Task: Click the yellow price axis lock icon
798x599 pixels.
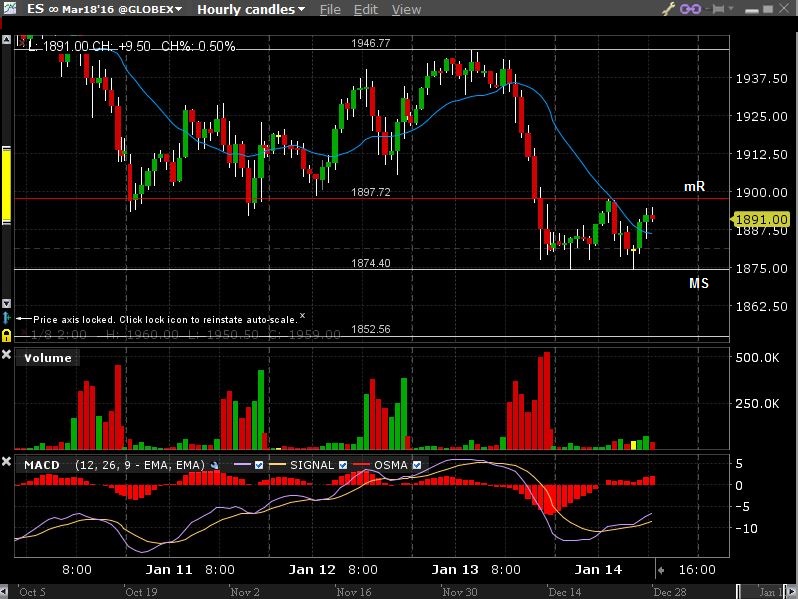Action: pyautogui.click(x=7, y=334)
